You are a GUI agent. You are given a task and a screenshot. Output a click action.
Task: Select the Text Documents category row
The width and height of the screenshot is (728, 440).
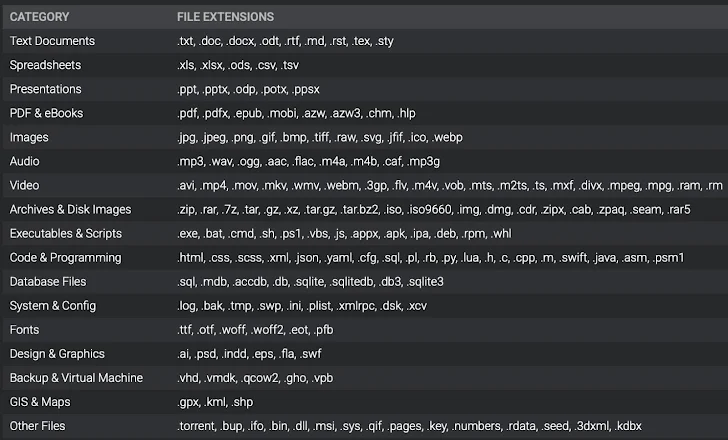52,41
